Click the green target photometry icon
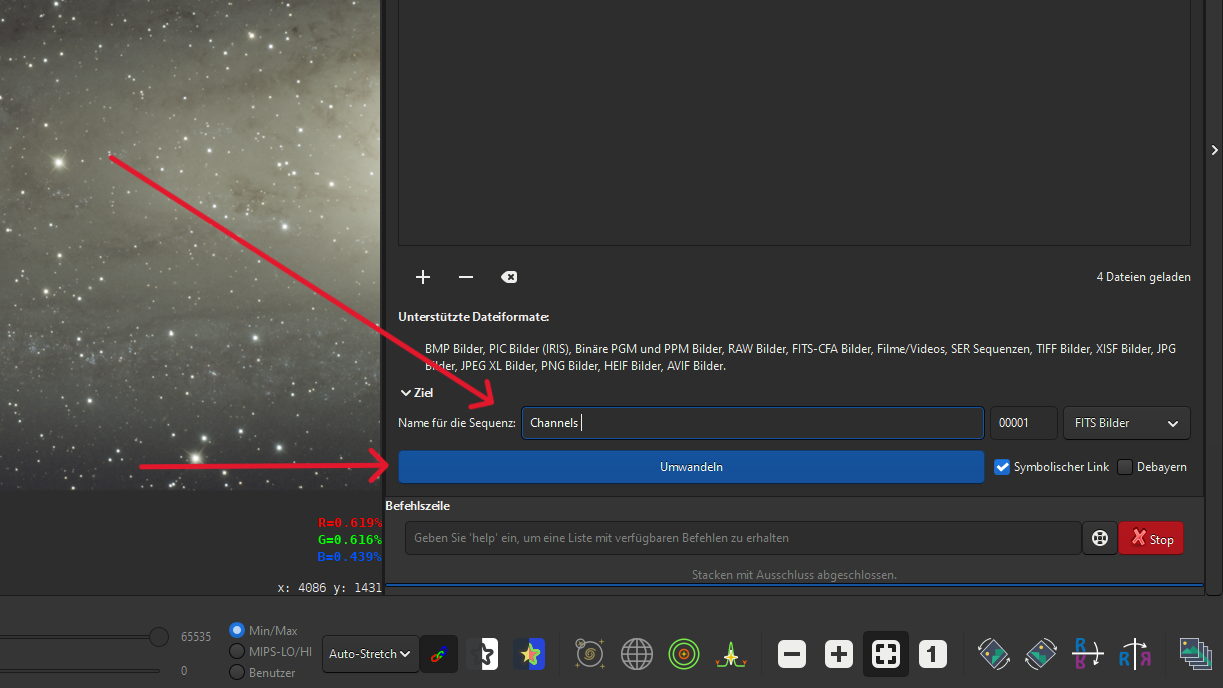This screenshot has width=1223, height=688. (x=684, y=655)
